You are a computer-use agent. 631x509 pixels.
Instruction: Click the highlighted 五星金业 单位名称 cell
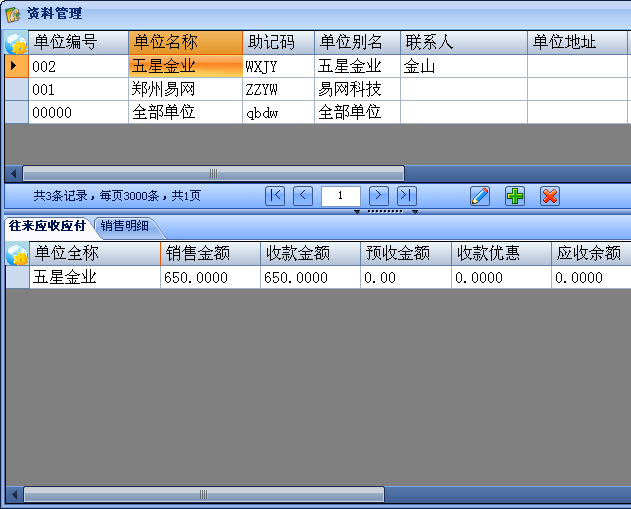186,66
